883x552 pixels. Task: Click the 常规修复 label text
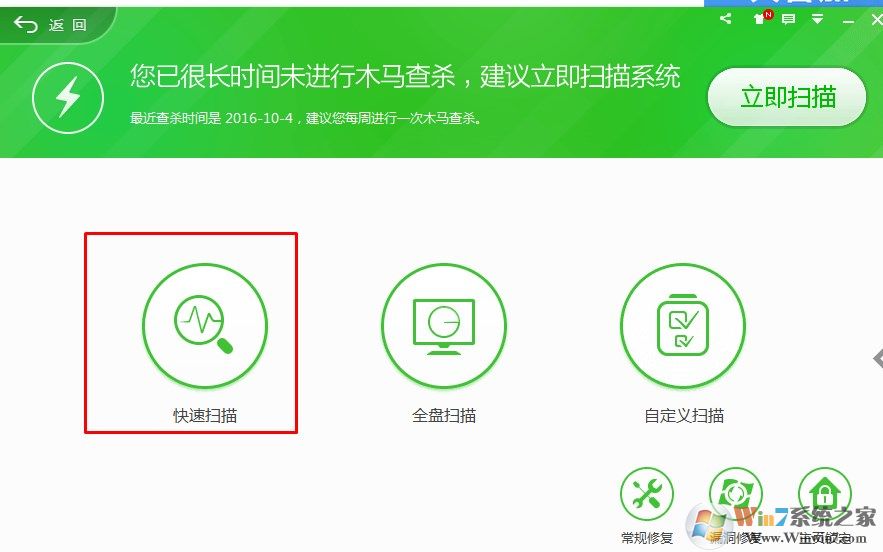(x=647, y=538)
